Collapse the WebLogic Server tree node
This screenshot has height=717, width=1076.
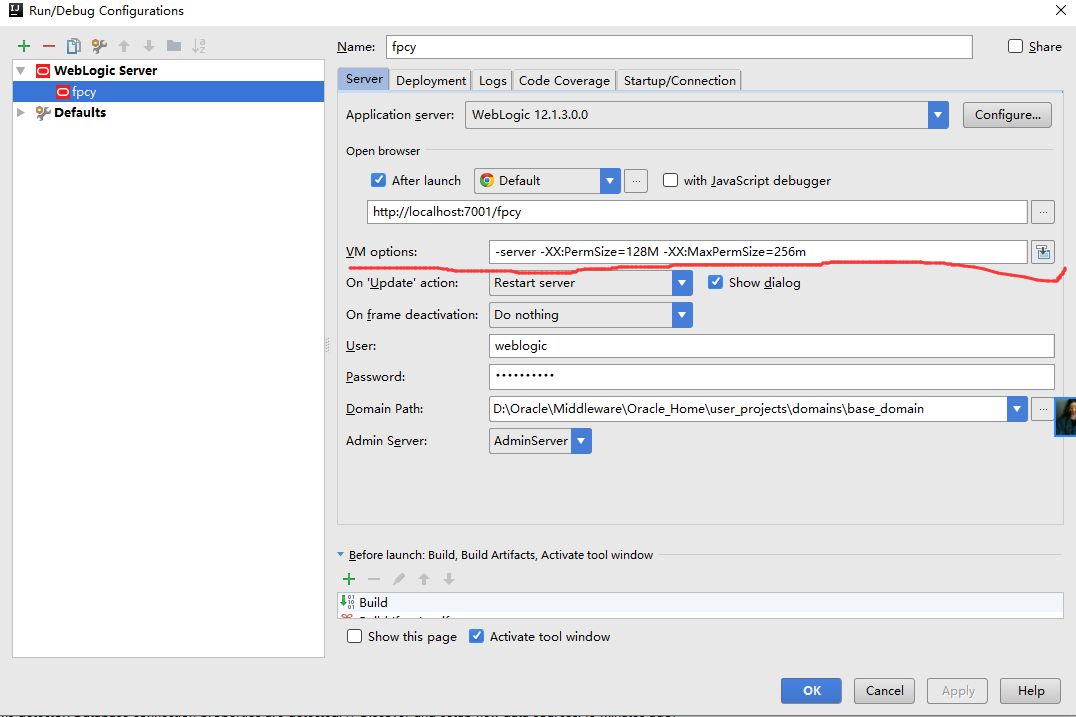(x=21, y=71)
